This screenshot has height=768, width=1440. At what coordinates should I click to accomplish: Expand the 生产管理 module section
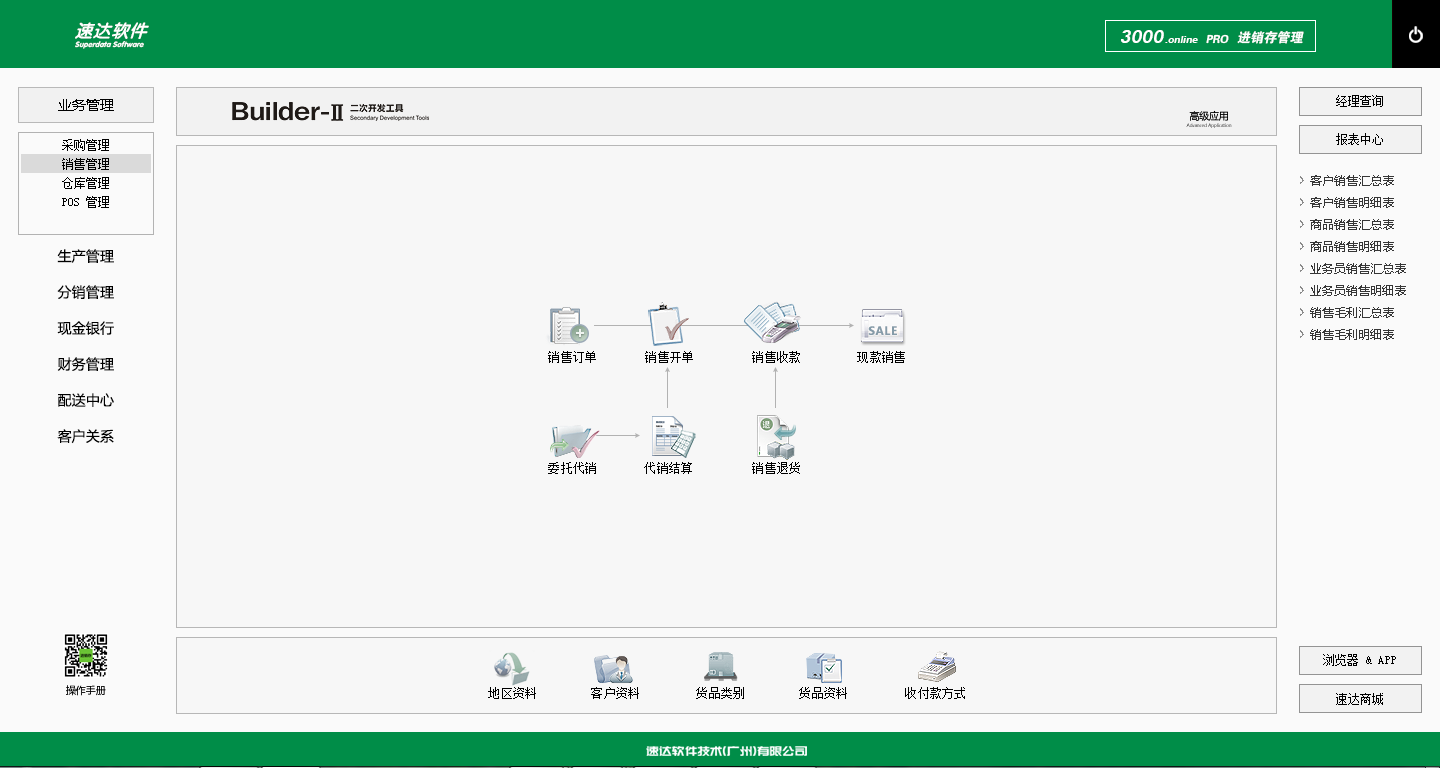[86, 257]
